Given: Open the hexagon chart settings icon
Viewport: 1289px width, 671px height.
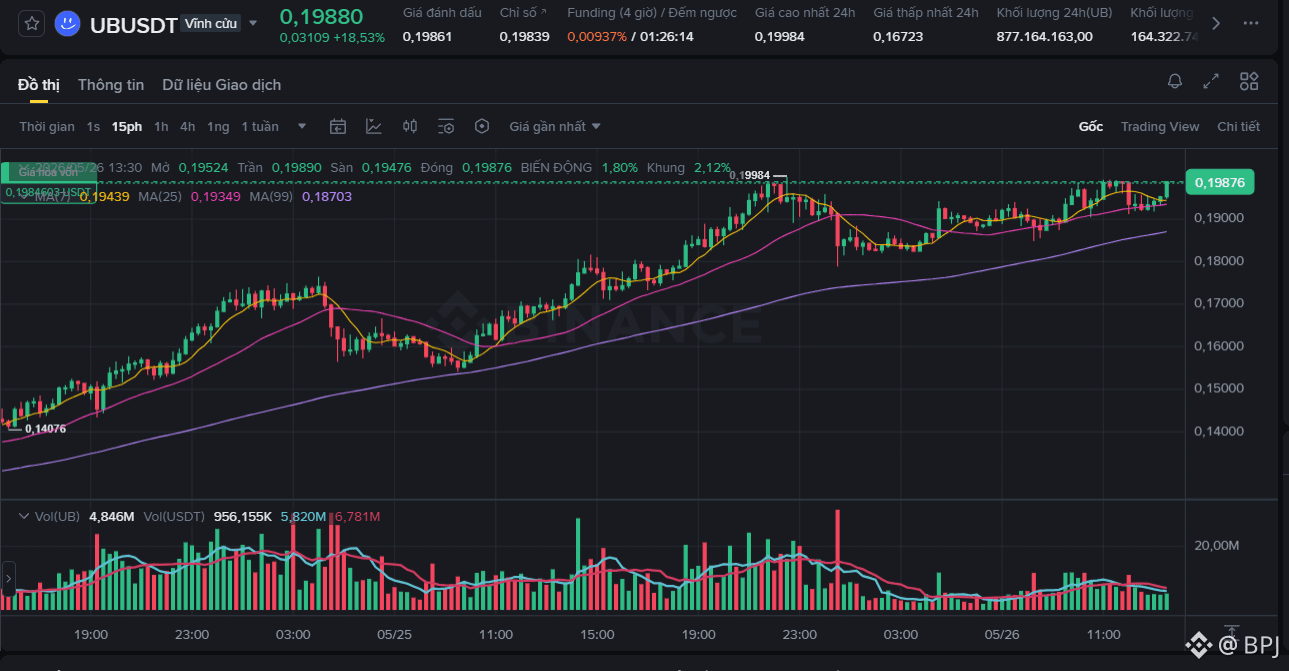Looking at the screenshot, I should 482,126.
